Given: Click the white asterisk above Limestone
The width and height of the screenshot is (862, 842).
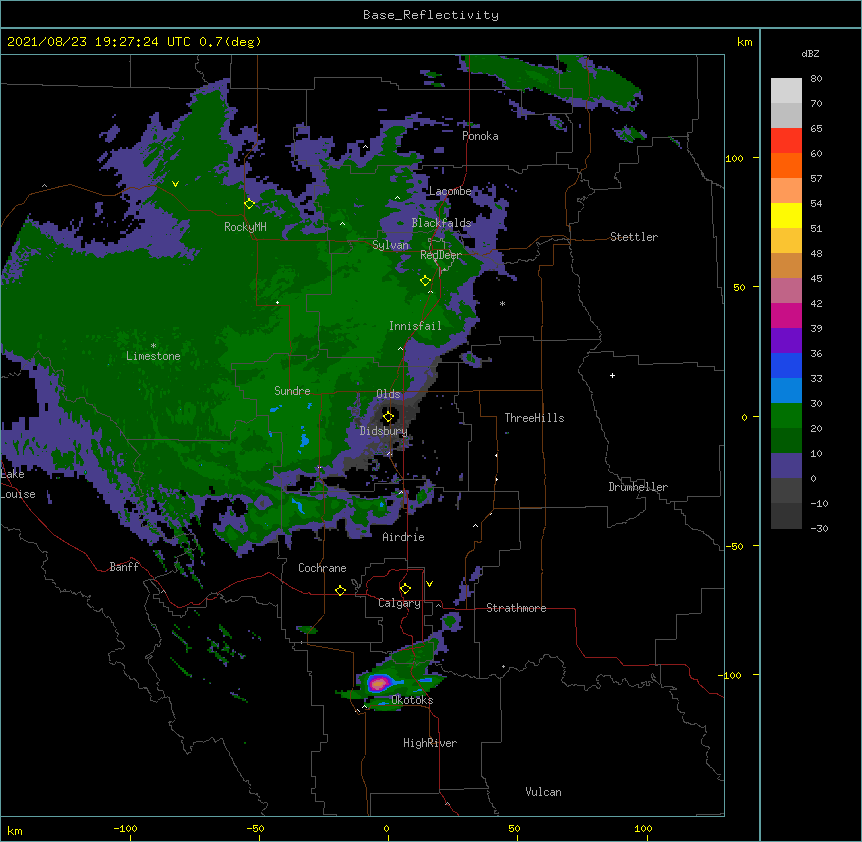Looking at the screenshot, I should pyautogui.click(x=153, y=346).
